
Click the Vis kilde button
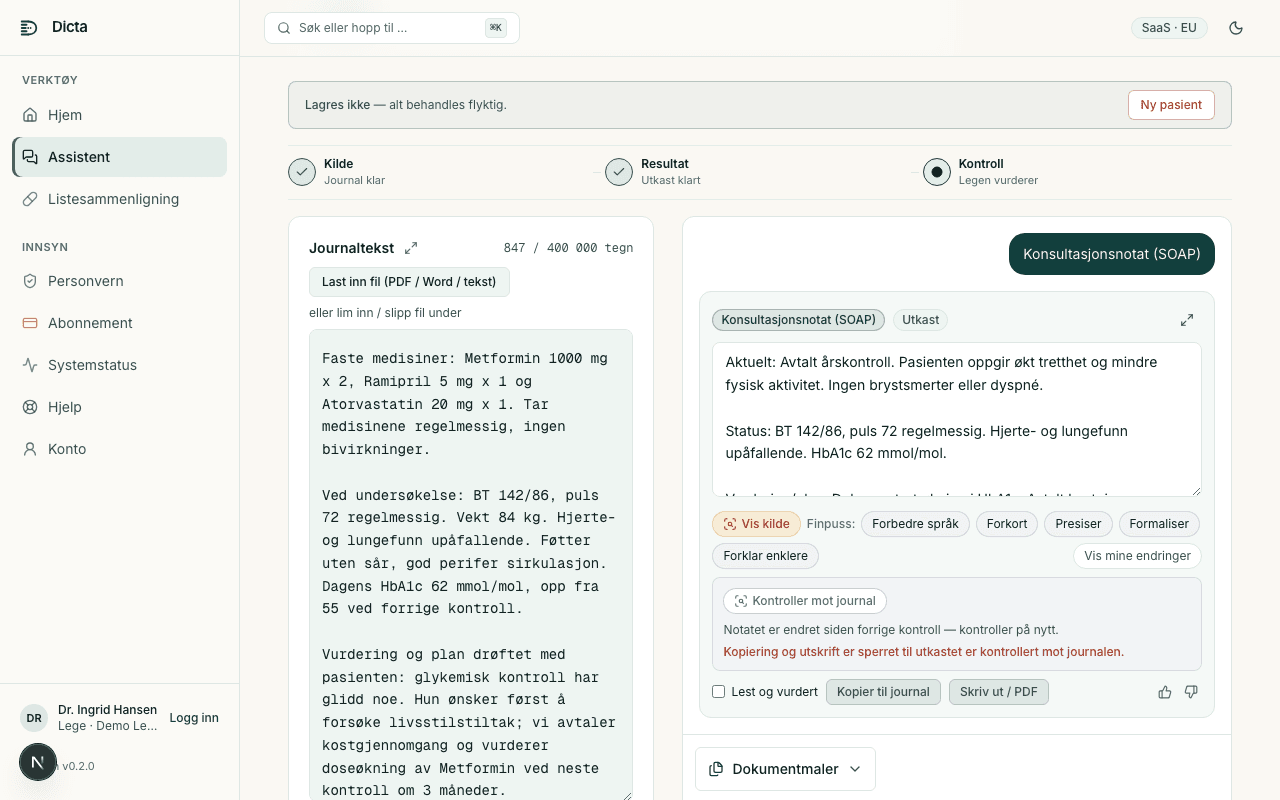tap(756, 524)
